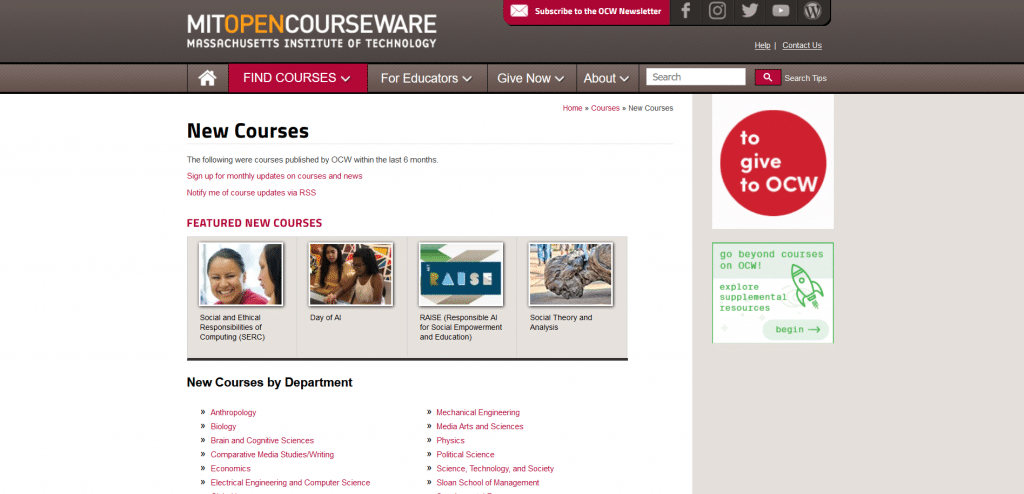
Task: Click begin on supplemental resources banner
Action: (795, 329)
